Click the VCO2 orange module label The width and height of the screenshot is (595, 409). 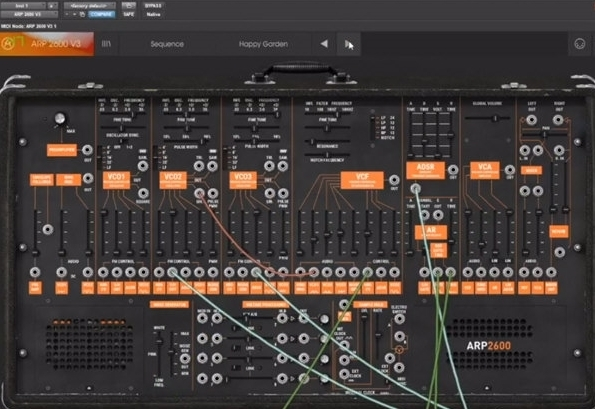[173, 180]
